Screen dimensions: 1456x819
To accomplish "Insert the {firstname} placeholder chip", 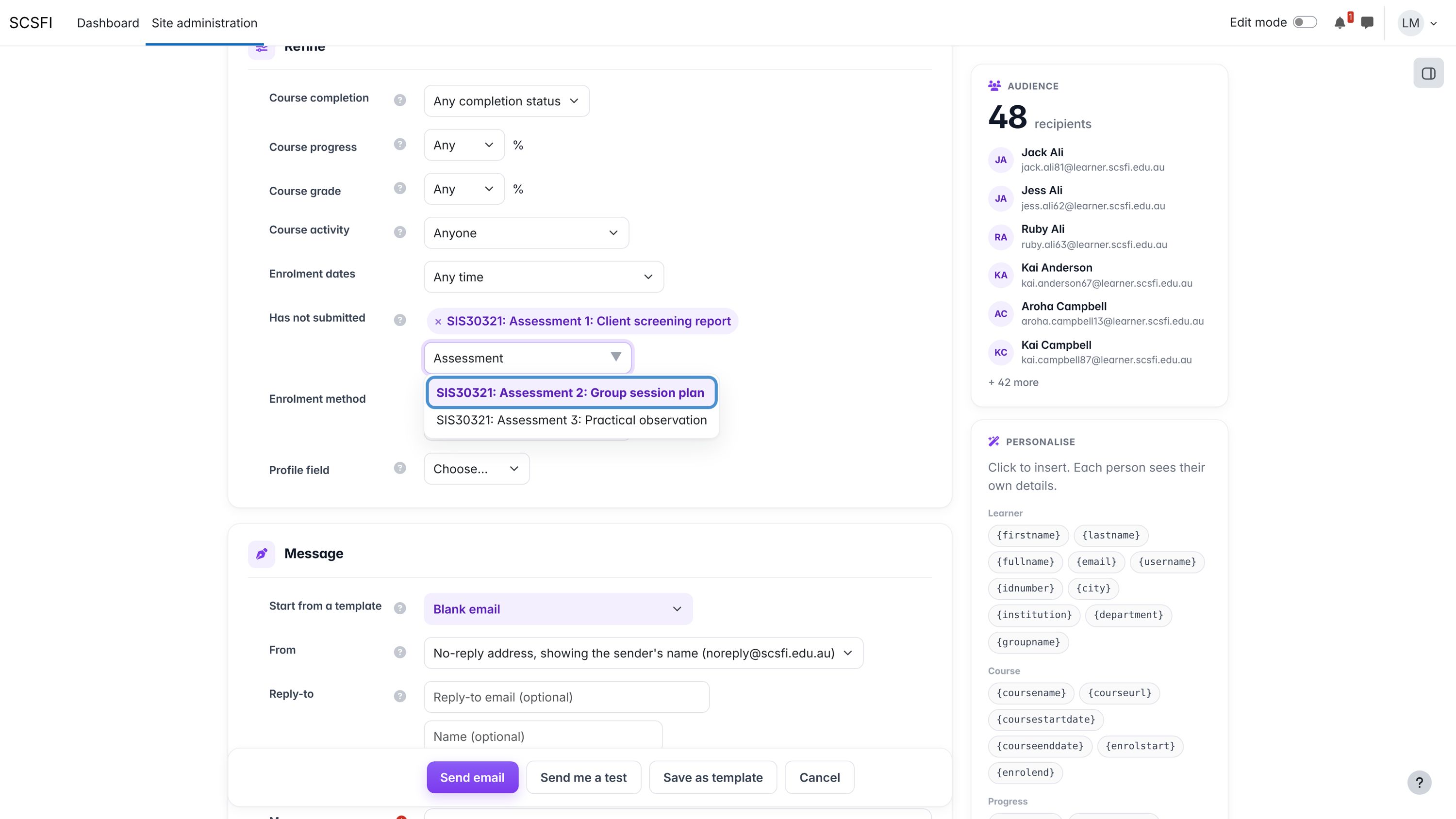I will click(x=1028, y=535).
